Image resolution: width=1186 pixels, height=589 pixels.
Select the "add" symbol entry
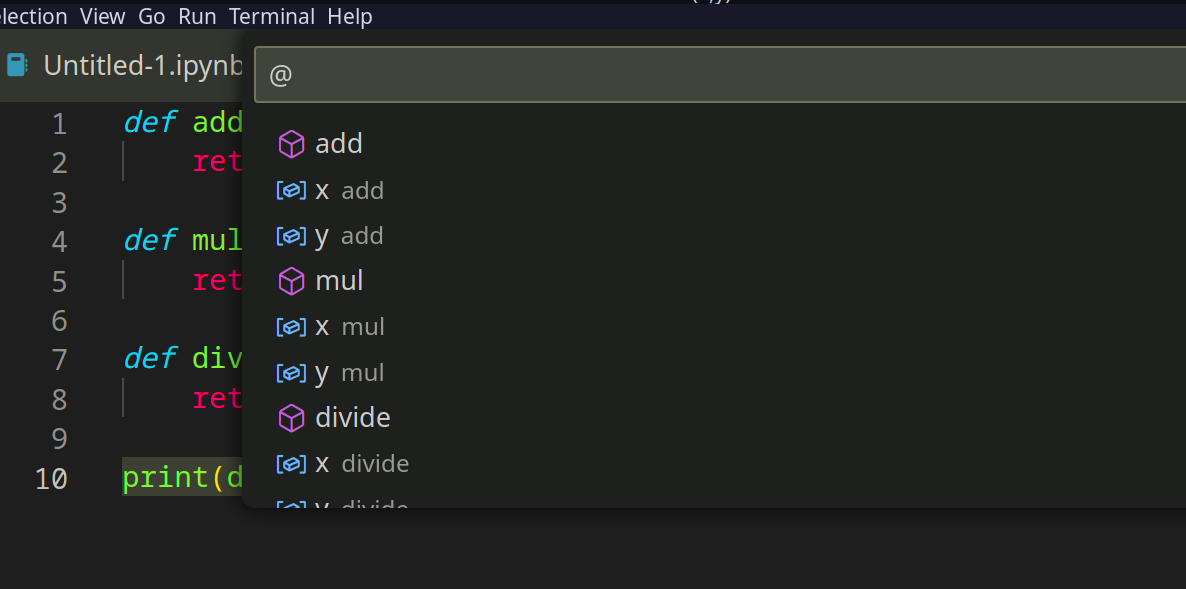click(x=339, y=144)
